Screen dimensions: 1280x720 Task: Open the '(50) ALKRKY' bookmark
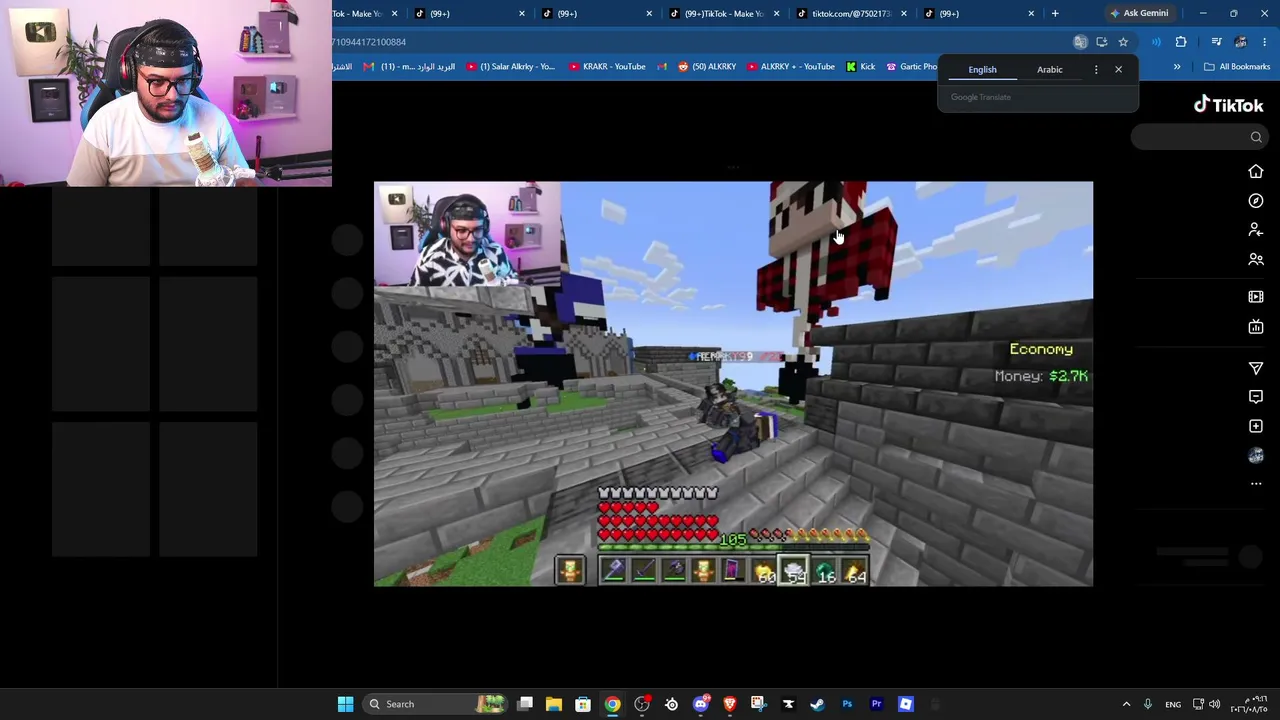click(707, 67)
